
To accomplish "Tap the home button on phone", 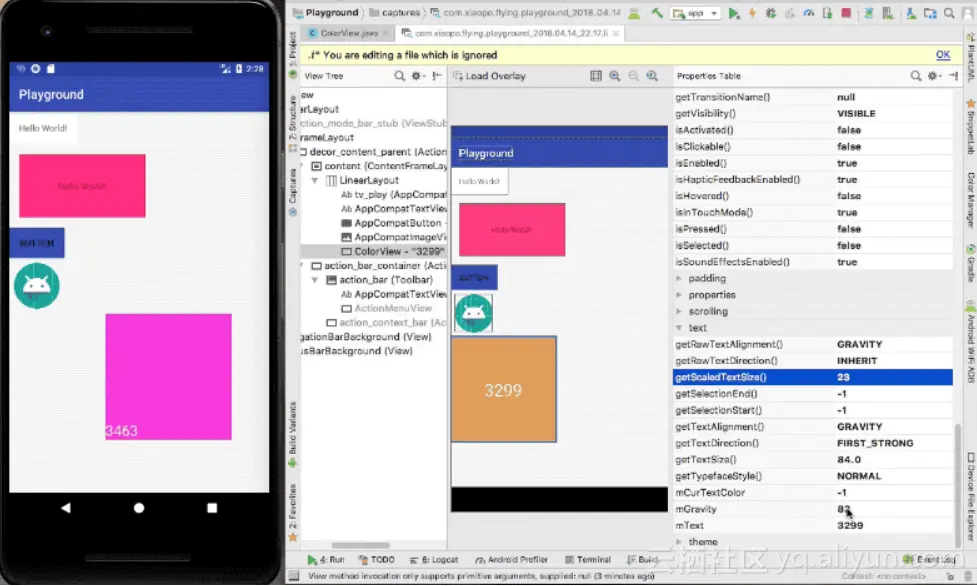I will point(139,508).
